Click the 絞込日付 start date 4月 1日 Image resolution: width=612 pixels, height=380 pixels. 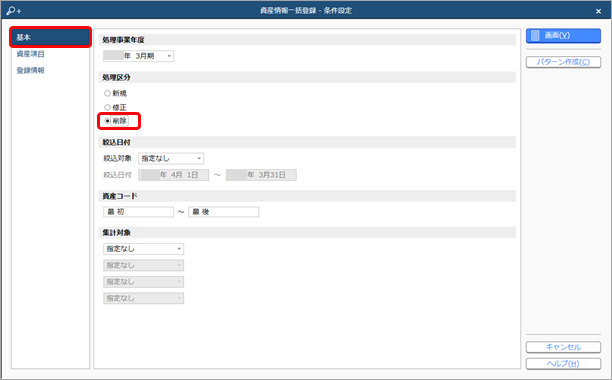click(173, 175)
